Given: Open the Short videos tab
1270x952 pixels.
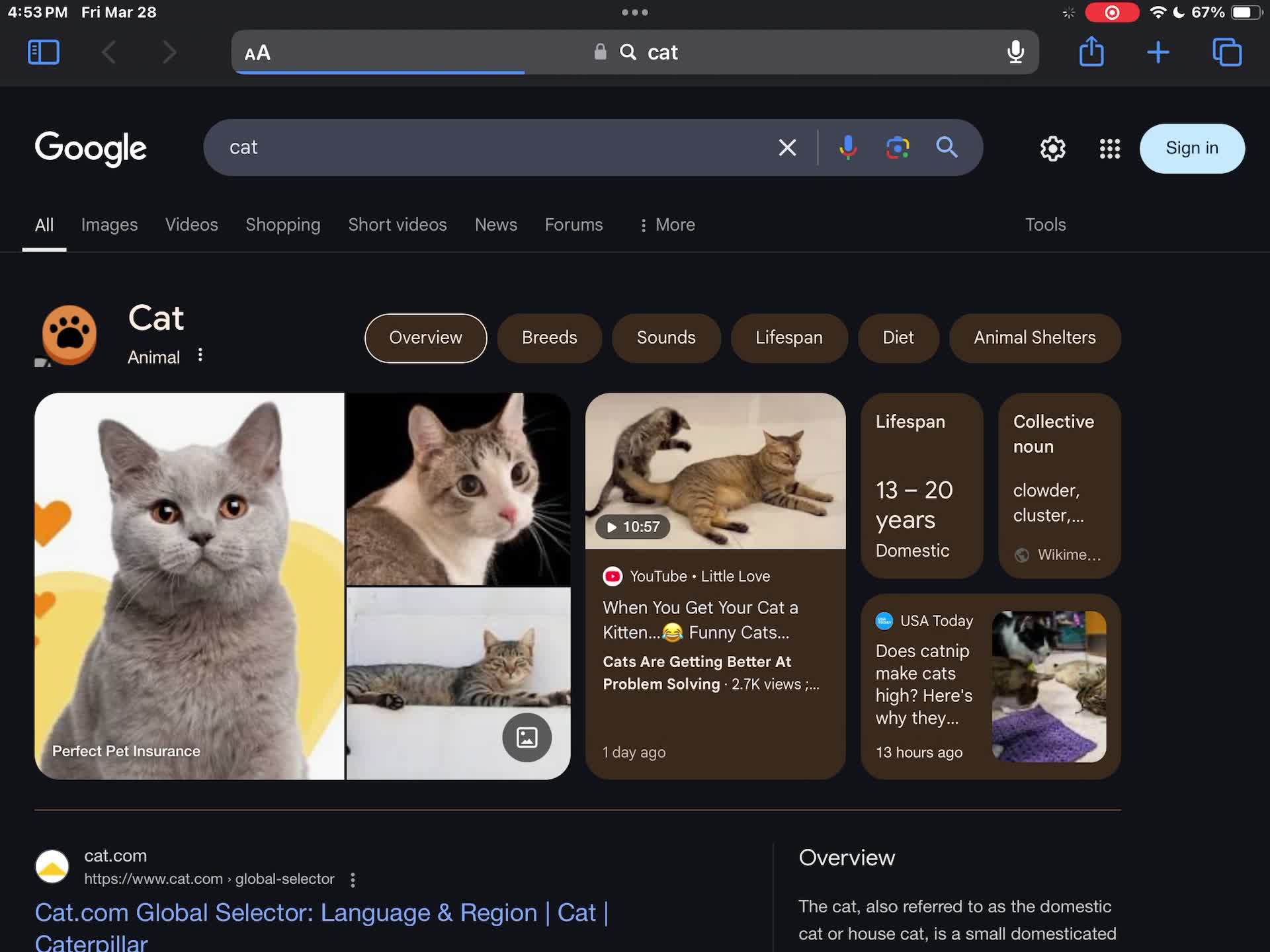Looking at the screenshot, I should 398,225.
